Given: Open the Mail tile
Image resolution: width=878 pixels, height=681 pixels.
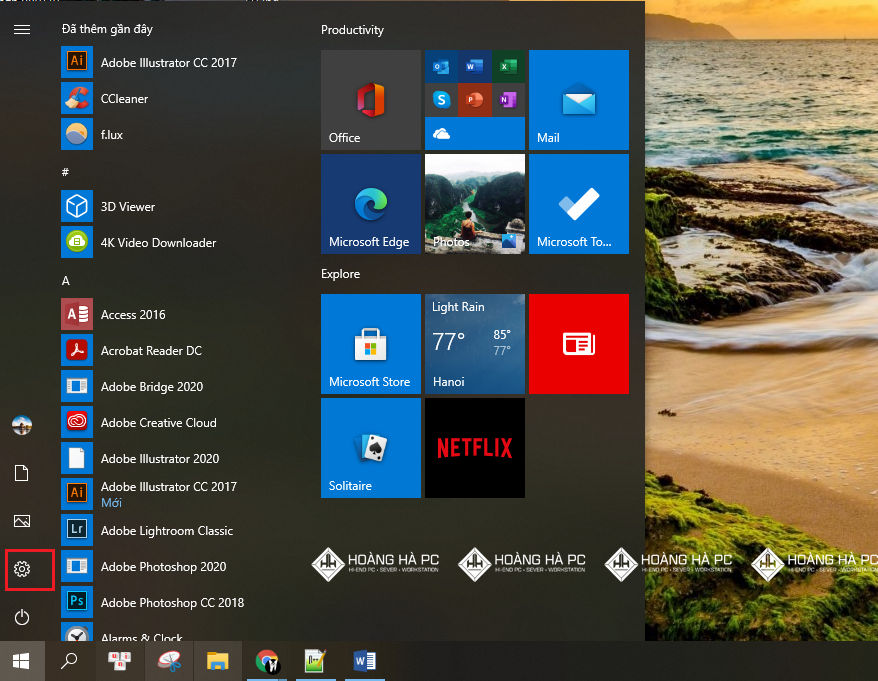Looking at the screenshot, I should [x=578, y=99].
